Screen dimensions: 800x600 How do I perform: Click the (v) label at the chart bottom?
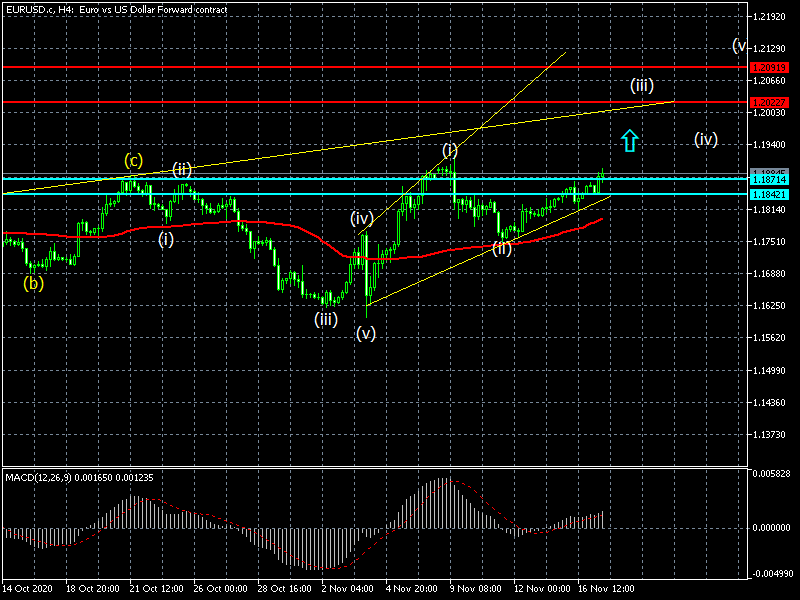point(366,335)
